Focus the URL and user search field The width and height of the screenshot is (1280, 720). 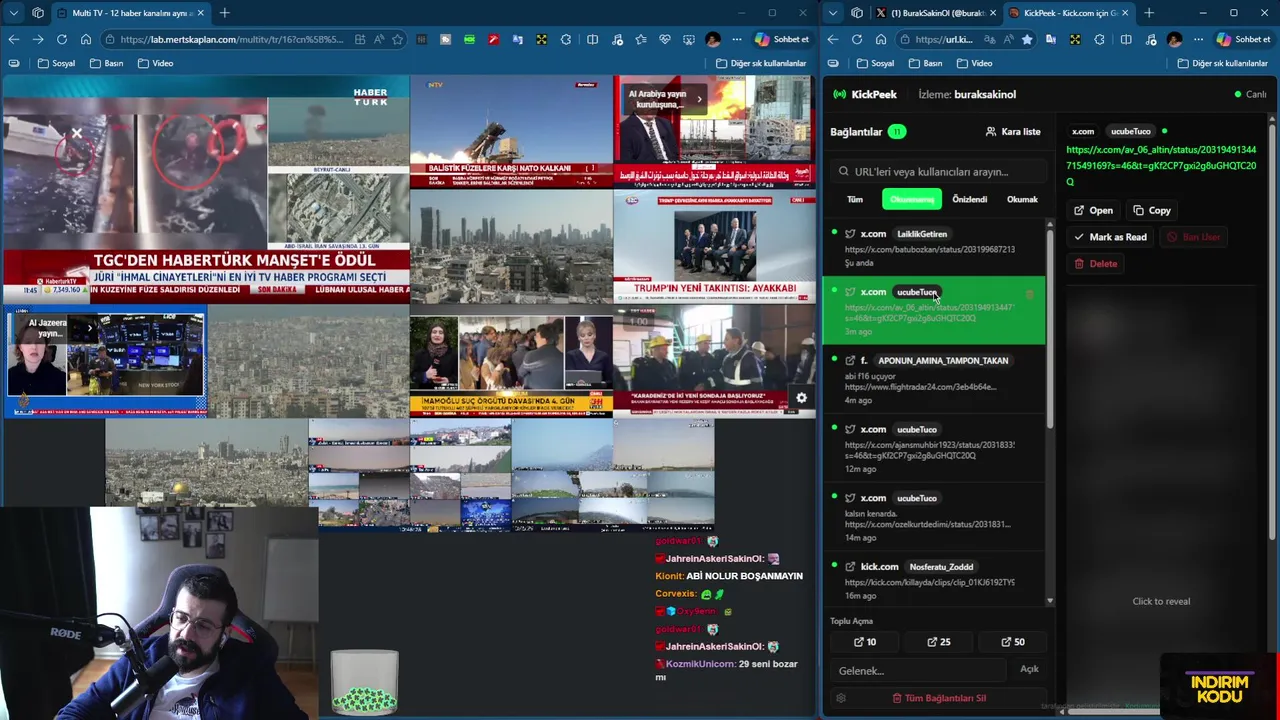pyautogui.click(x=938, y=172)
